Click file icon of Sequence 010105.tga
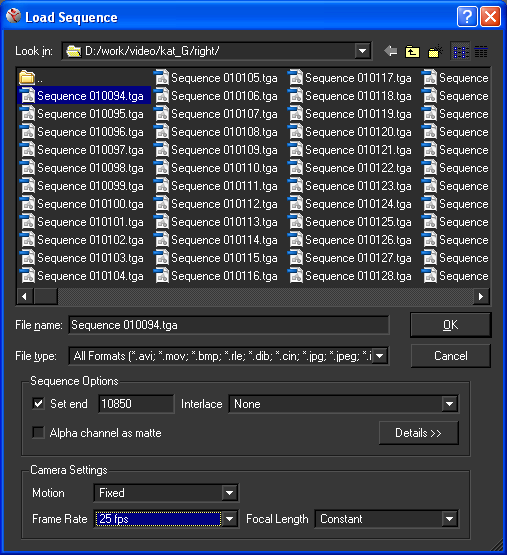This screenshot has height=555, width=507. point(161,78)
